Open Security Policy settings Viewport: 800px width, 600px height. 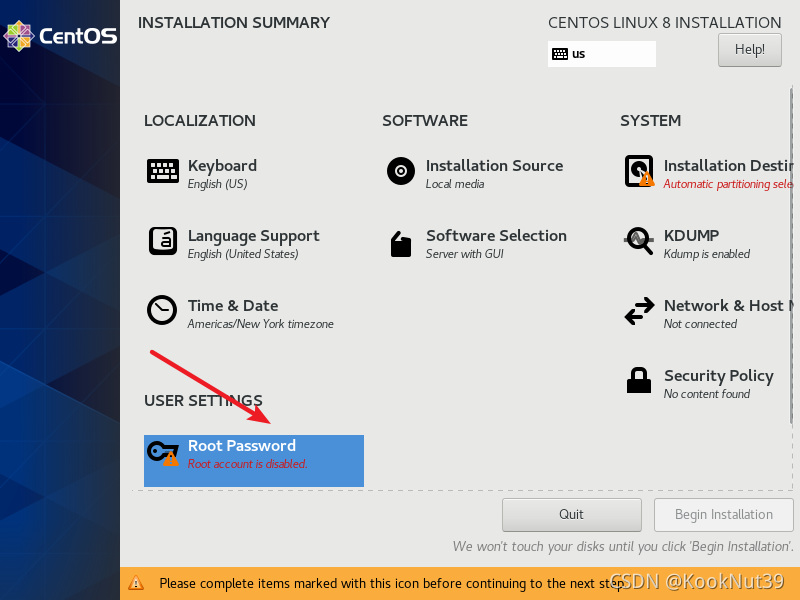coord(719,376)
